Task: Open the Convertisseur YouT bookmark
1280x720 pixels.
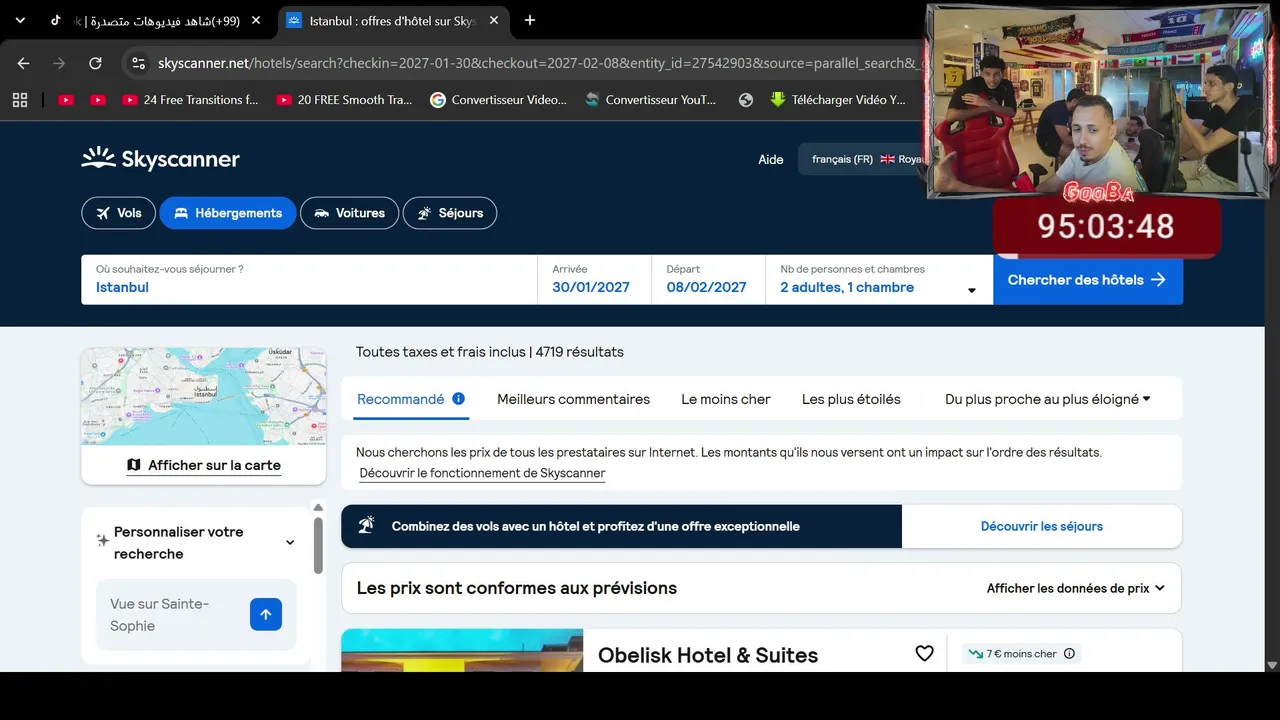Action: coord(651,100)
